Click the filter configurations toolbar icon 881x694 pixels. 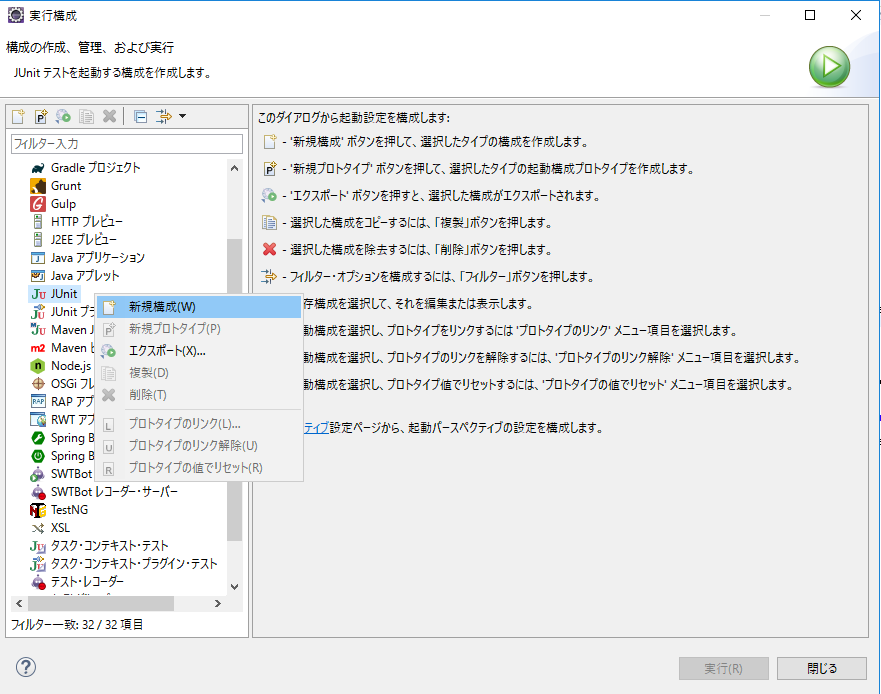[x=164, y=117]
